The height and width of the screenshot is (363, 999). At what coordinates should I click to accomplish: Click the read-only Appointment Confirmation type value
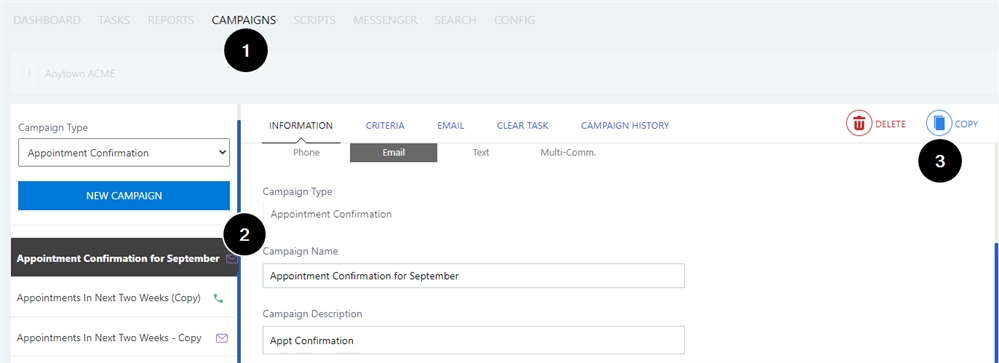(331, 214)
